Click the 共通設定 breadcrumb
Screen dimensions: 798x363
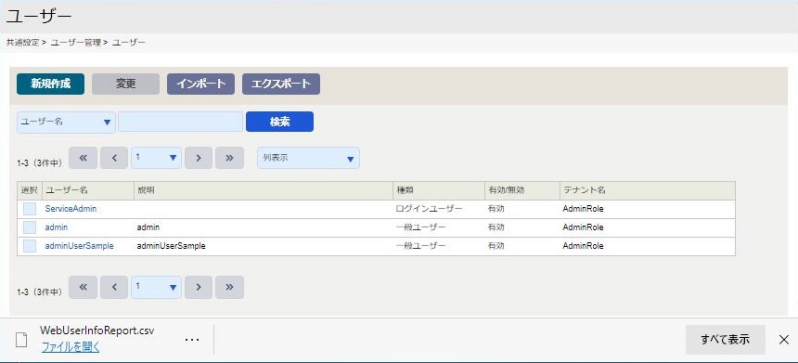point(22,43)
